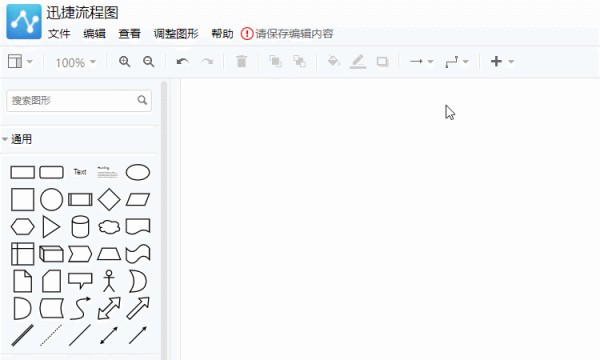The width and height of the screenshot is (600, 360).
Task: Click the bring to front icon
Action: [x=275, y=61]
